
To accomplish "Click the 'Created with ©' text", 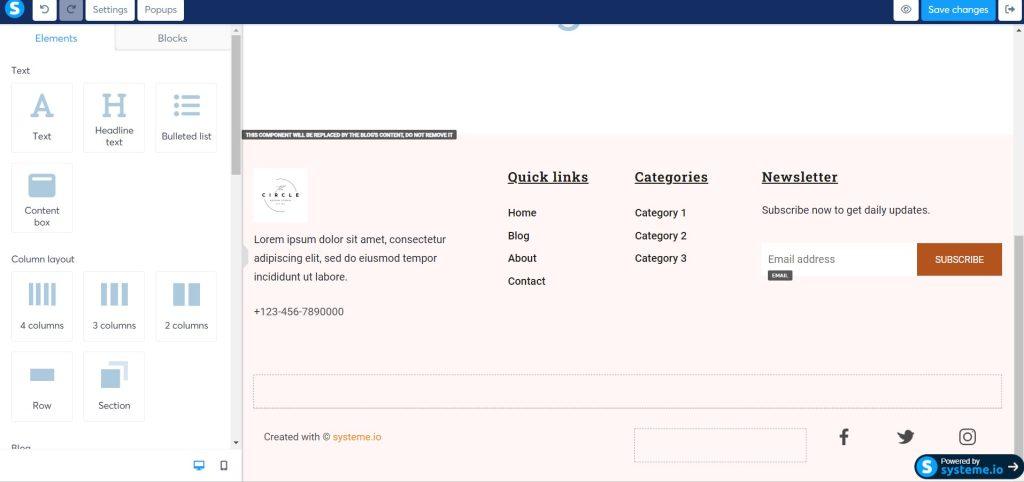I will 297,437.
